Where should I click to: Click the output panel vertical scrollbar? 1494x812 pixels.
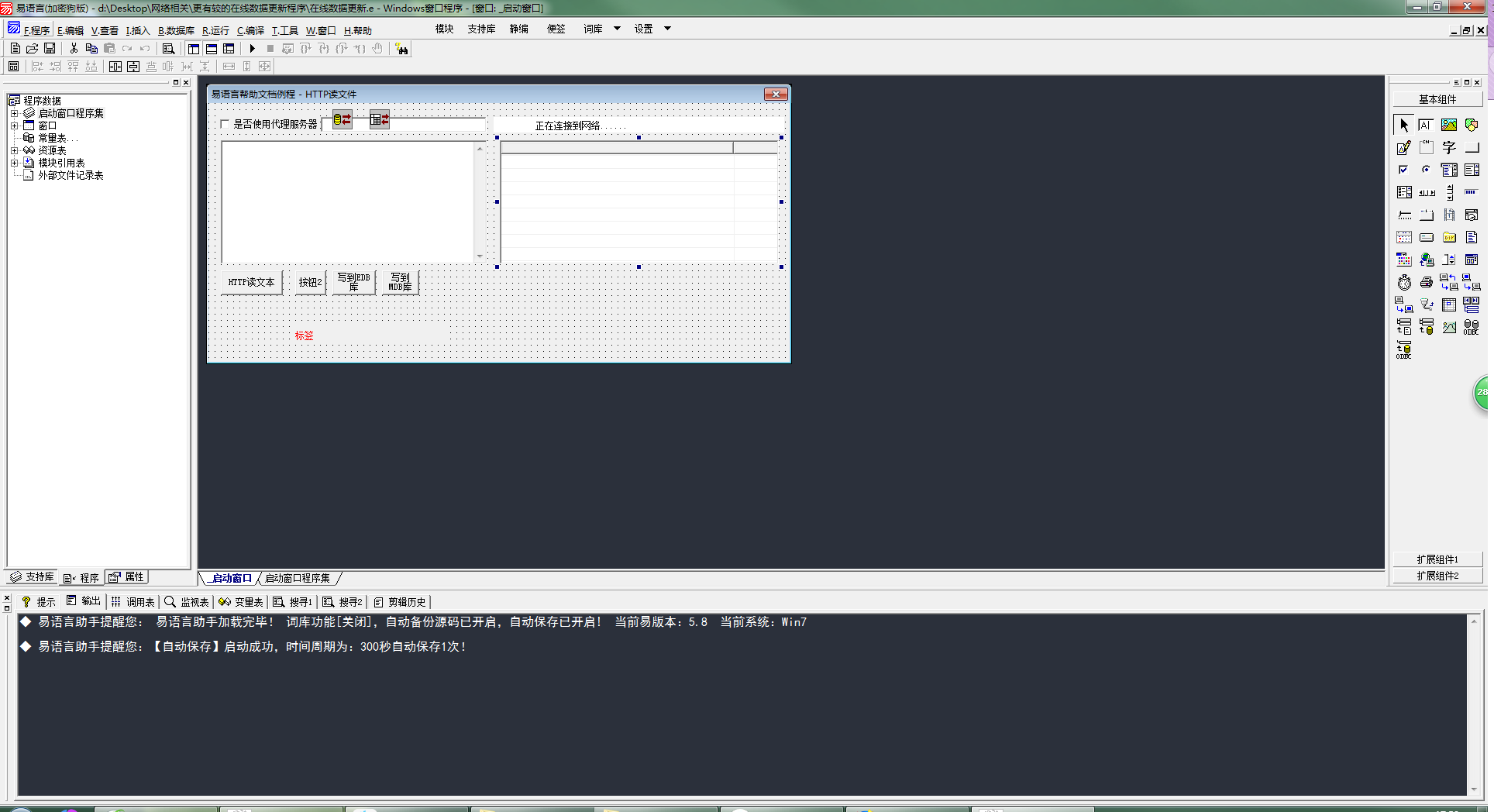coord(1474,705)
